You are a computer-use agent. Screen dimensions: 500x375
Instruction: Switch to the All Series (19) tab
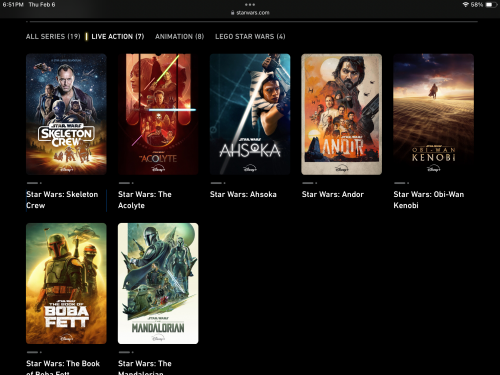[x=53, y=37]
